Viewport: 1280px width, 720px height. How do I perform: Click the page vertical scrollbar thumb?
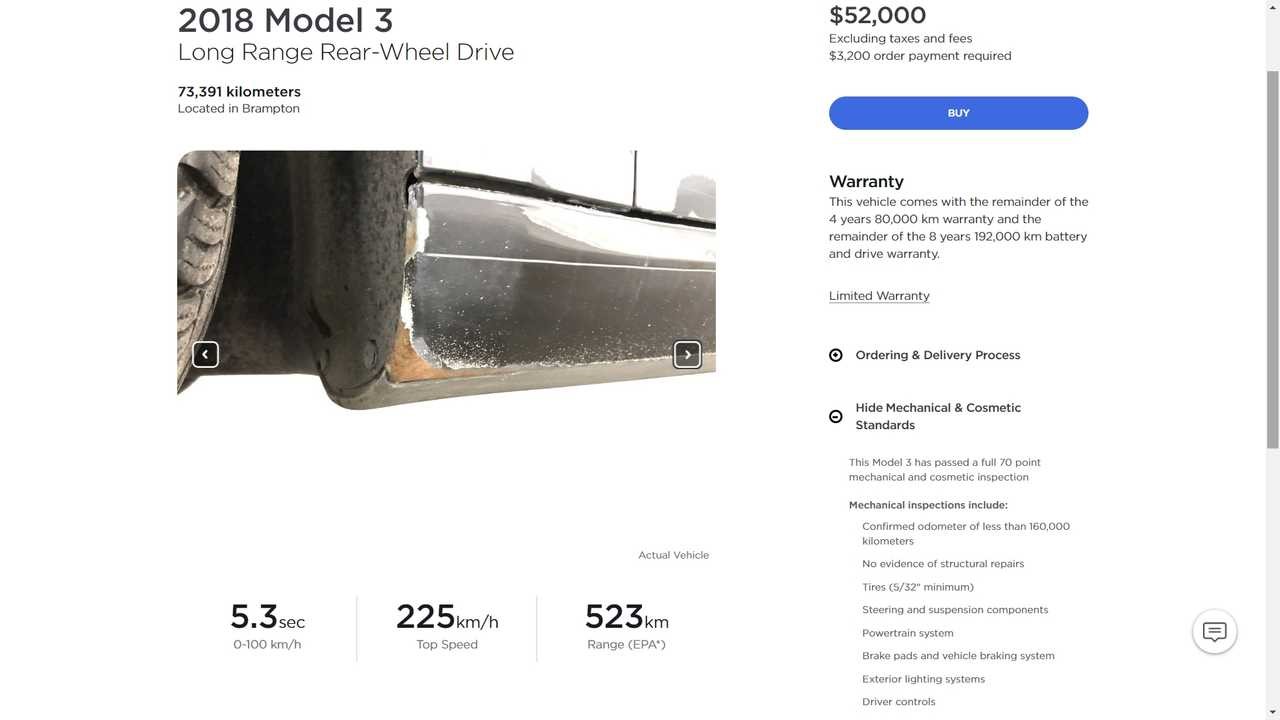pos(1272,260)
